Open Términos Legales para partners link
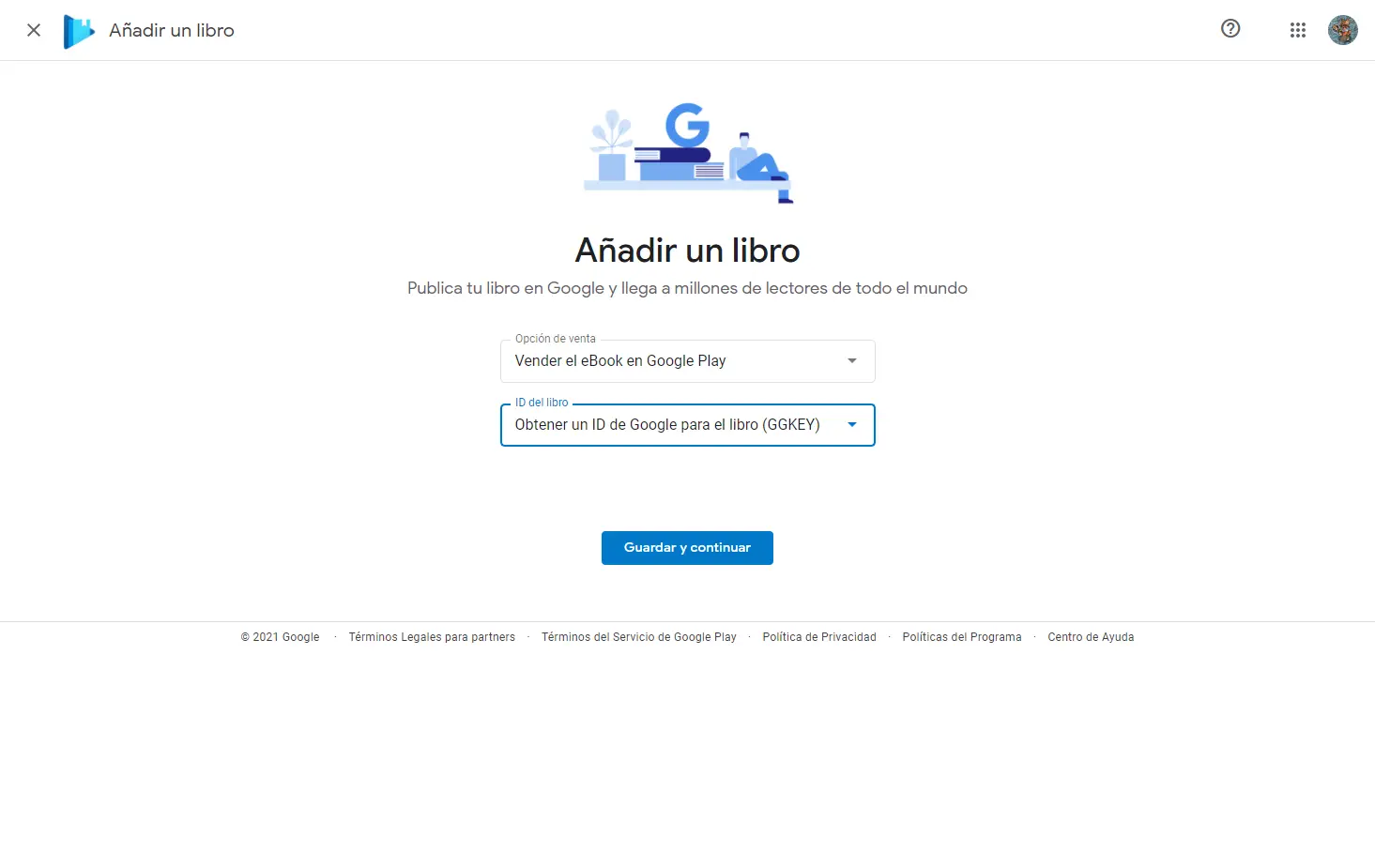This screenshot has height=868, width=1375. (432, 637)
